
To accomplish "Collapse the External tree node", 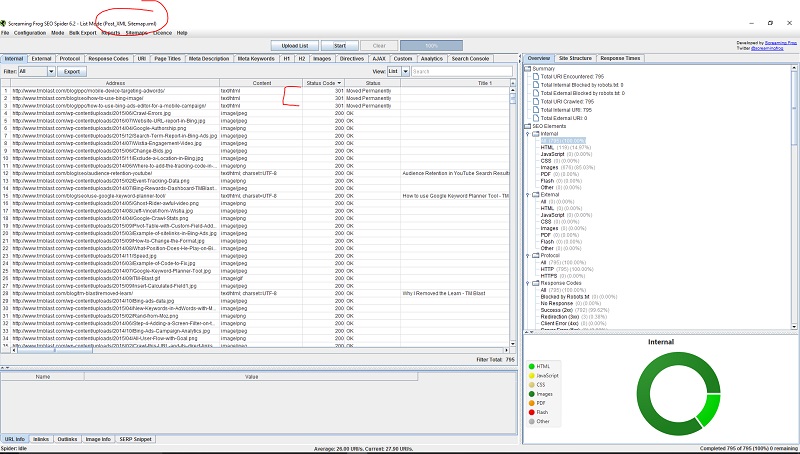I will [528, 194].
